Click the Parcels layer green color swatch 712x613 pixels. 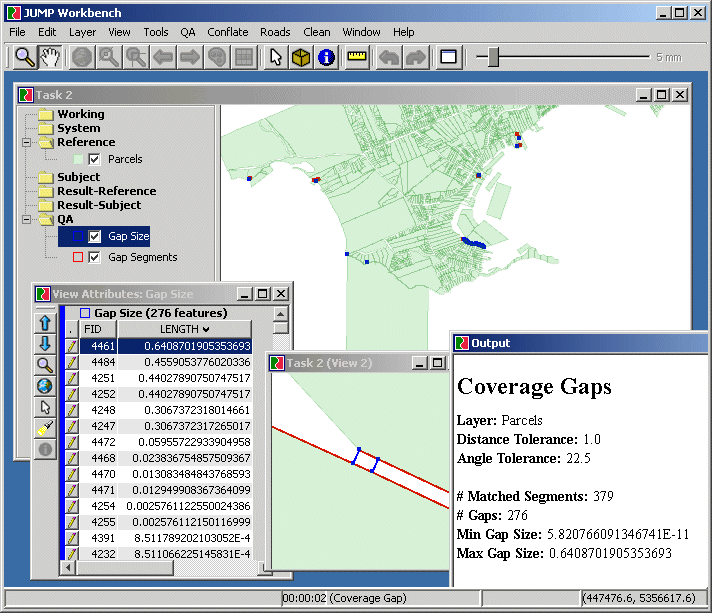78,159
